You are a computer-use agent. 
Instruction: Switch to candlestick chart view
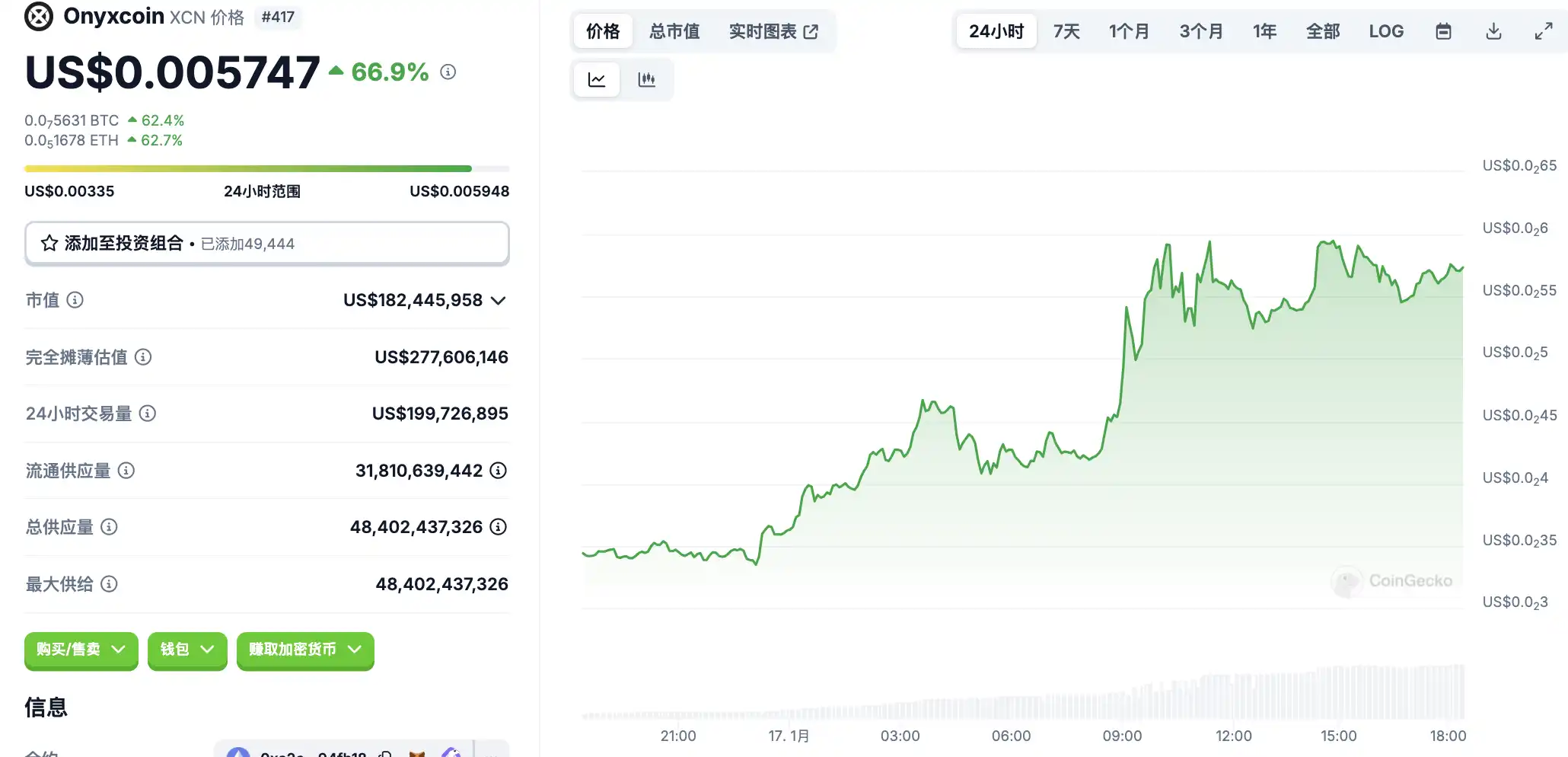coord(646,79)
